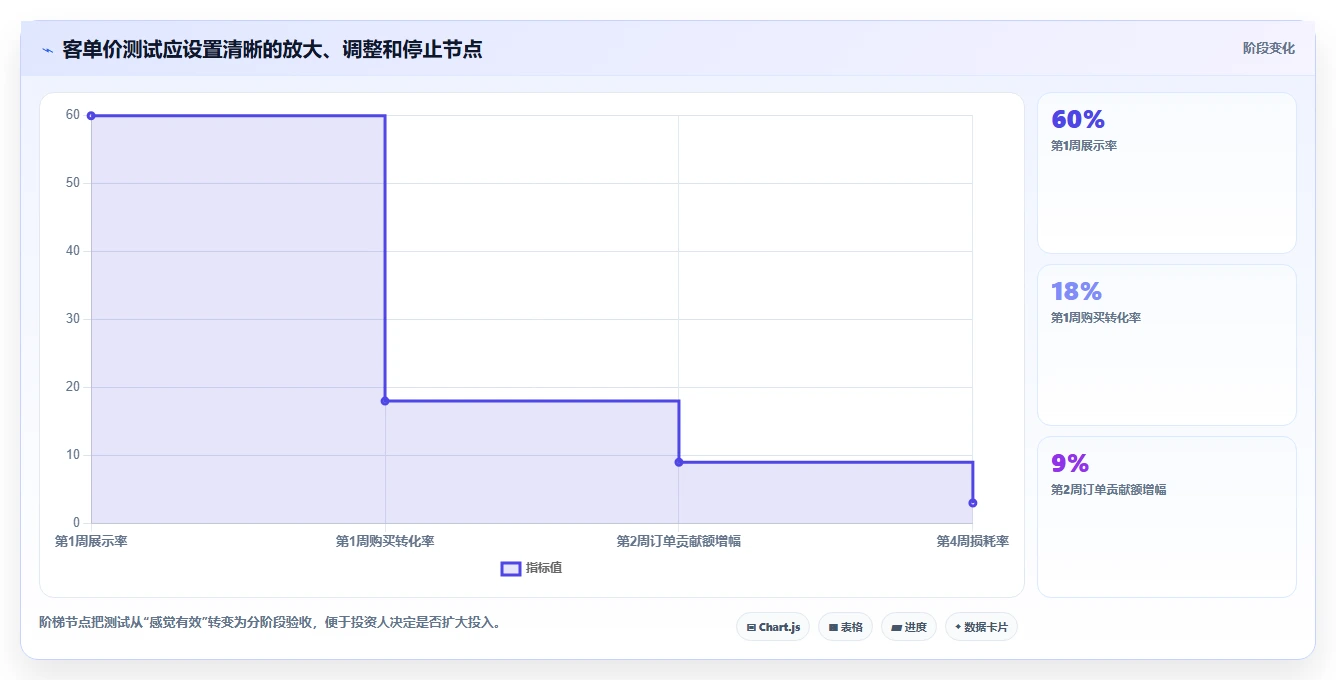This screenshot has height=680, width=1336.
Task: Open the 60% 第1周展示率 card
Action: [1167, 173]
